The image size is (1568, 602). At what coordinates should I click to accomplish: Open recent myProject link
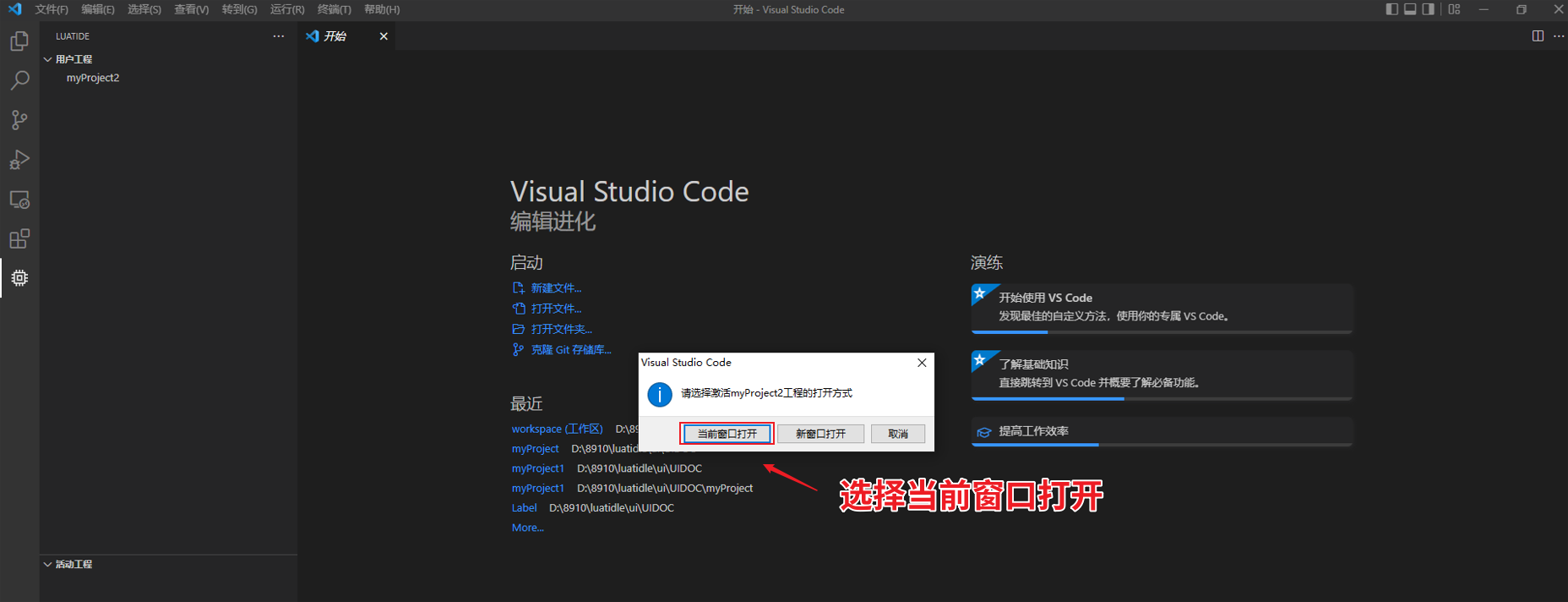click(x=535, y=449)
